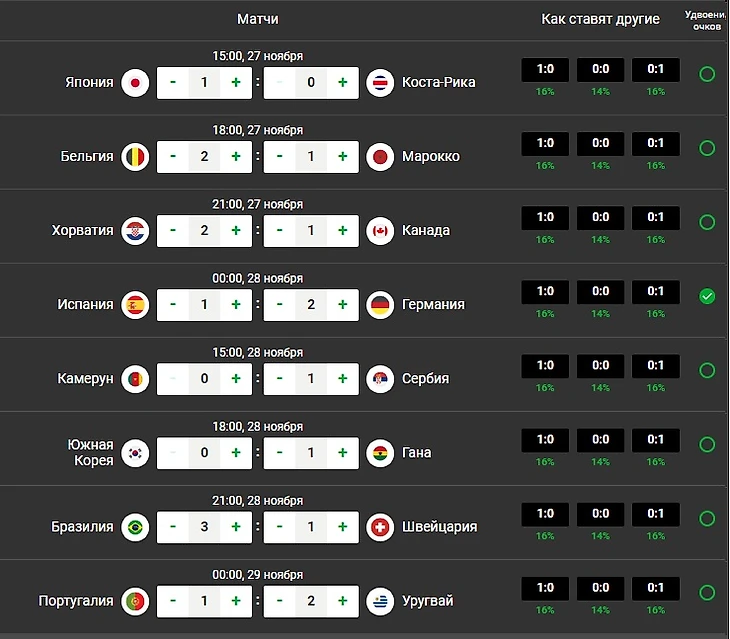Screen dimensions: 730x639
Task: Pick 1:0 popular bet for Croatia–Canada
Action: (x=545, y=218)
